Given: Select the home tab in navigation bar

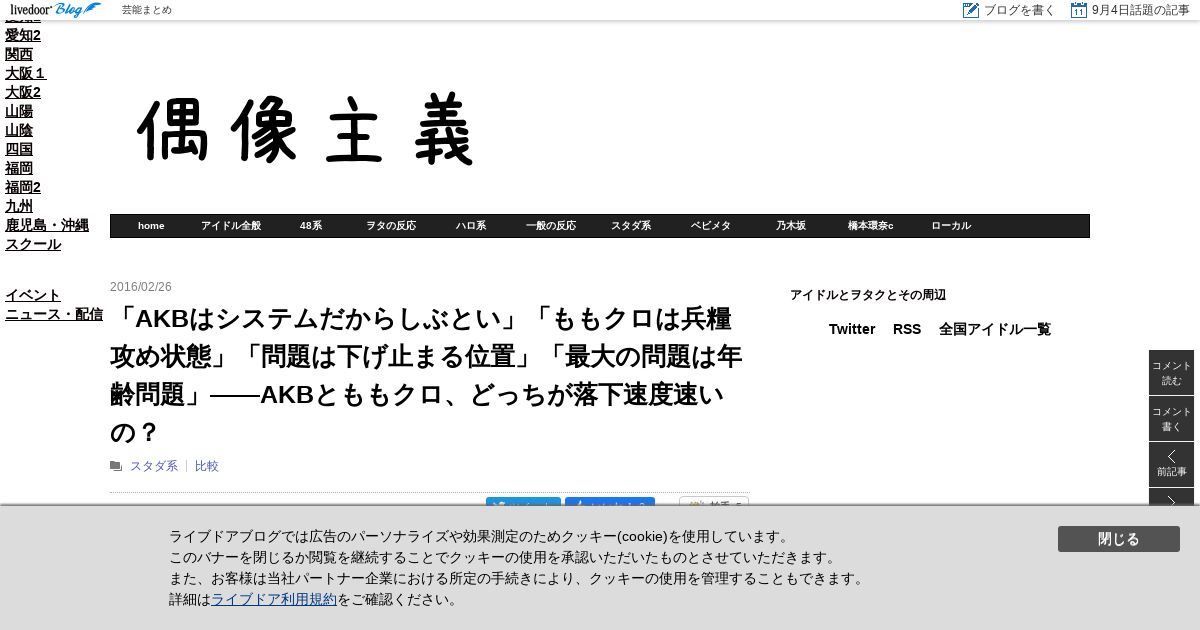Looking at the screenshot, I should click(151, 226).
